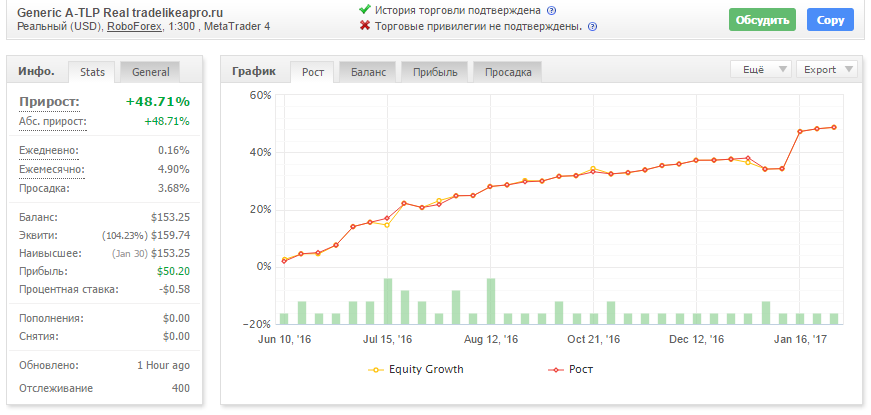This screenshot has height=415, width=871.
Task: Click the green Обсудить button
Action: (x=762, y=20)
